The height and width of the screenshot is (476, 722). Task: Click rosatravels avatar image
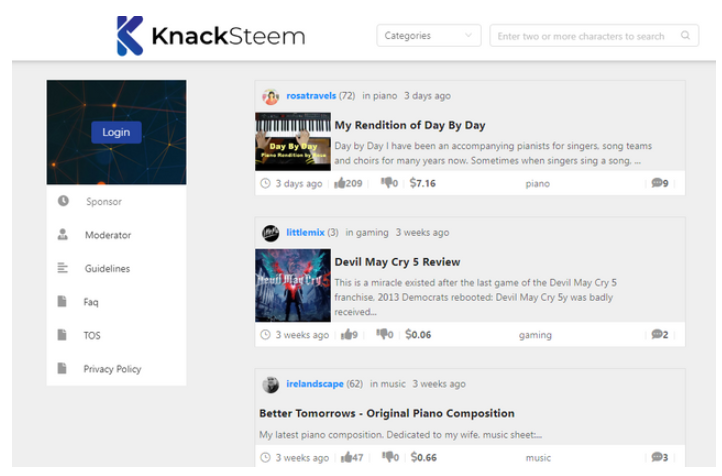pyautogui.click(x=270, y=96)
